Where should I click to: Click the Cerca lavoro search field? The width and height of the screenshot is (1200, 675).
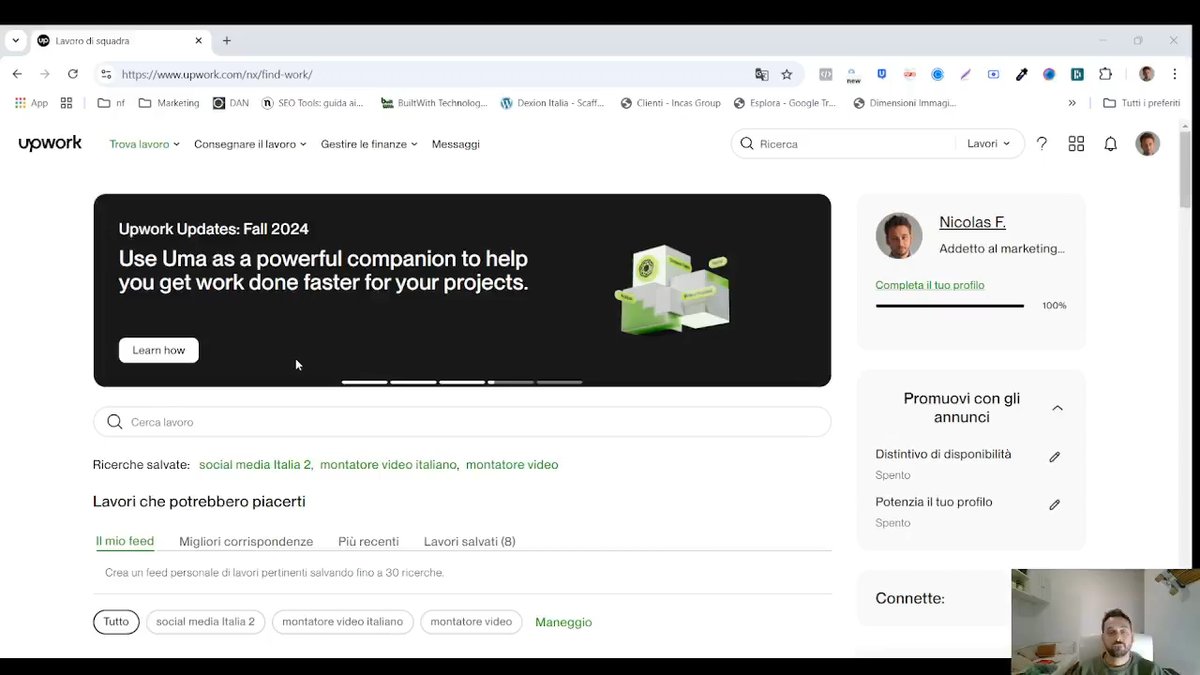point(462,422)
